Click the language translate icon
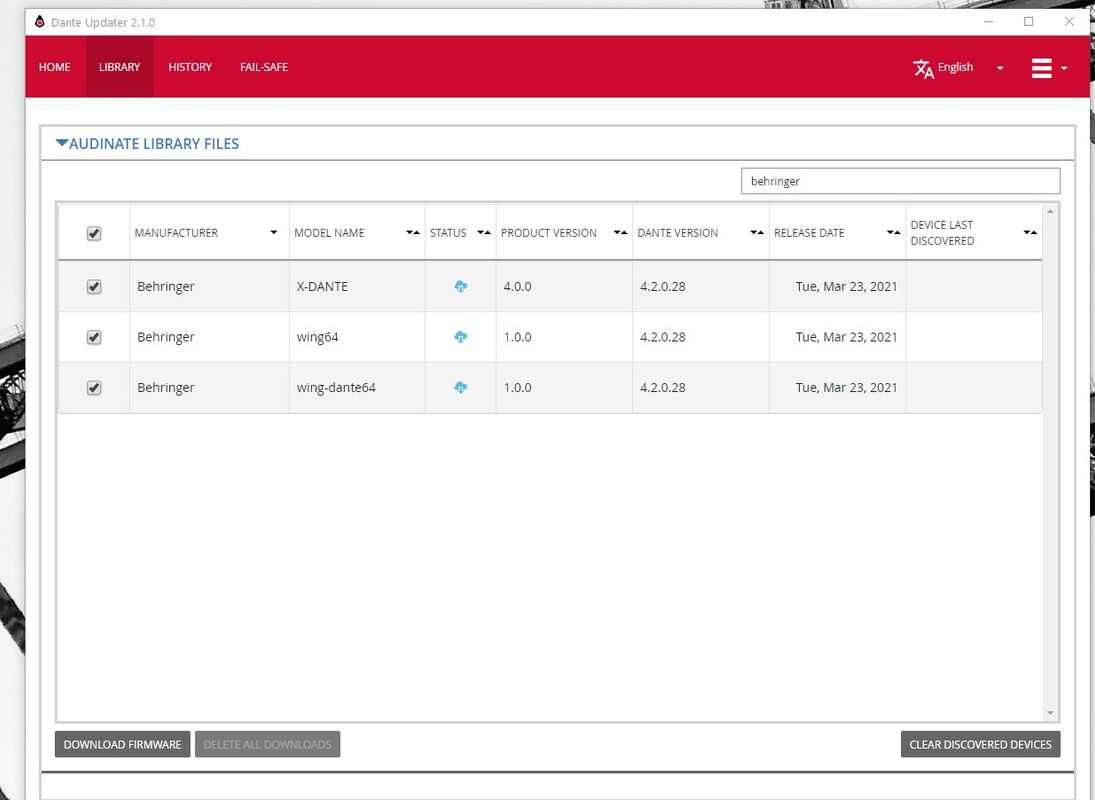Viewport: 1095px width, 800px height. pos(923,68)
